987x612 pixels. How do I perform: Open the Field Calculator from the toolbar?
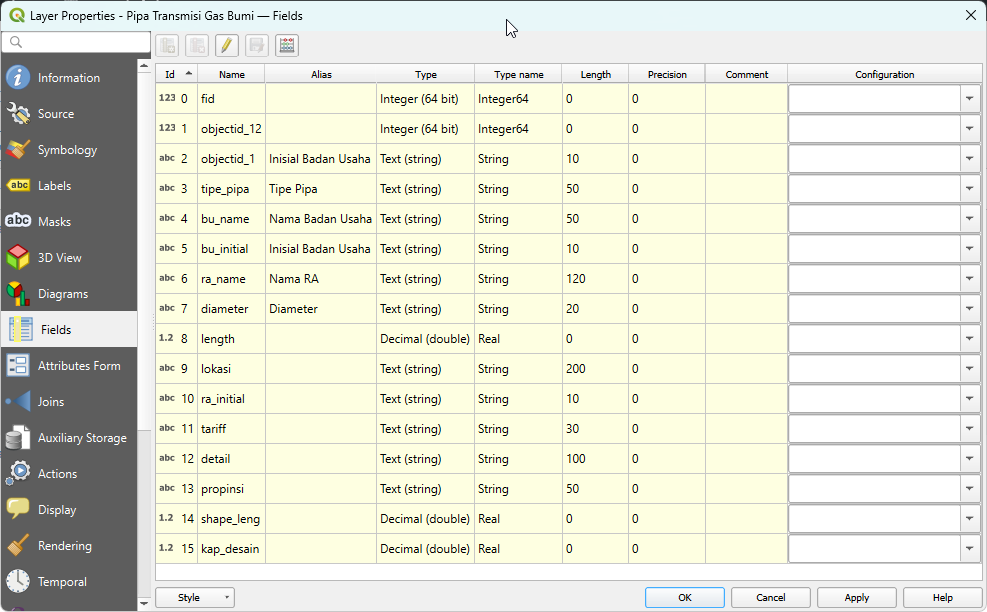[x=287, y=45]
